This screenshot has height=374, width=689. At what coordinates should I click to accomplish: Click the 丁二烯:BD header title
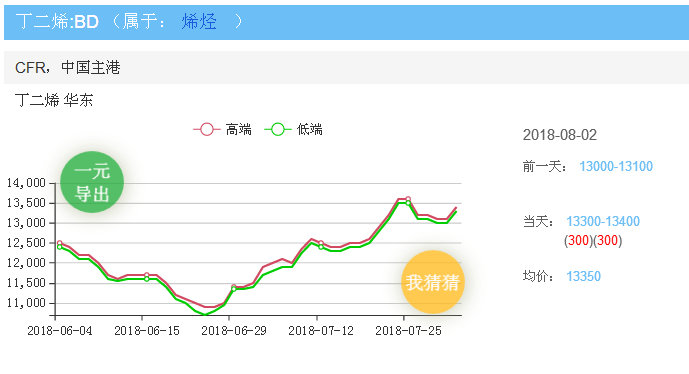57,21
